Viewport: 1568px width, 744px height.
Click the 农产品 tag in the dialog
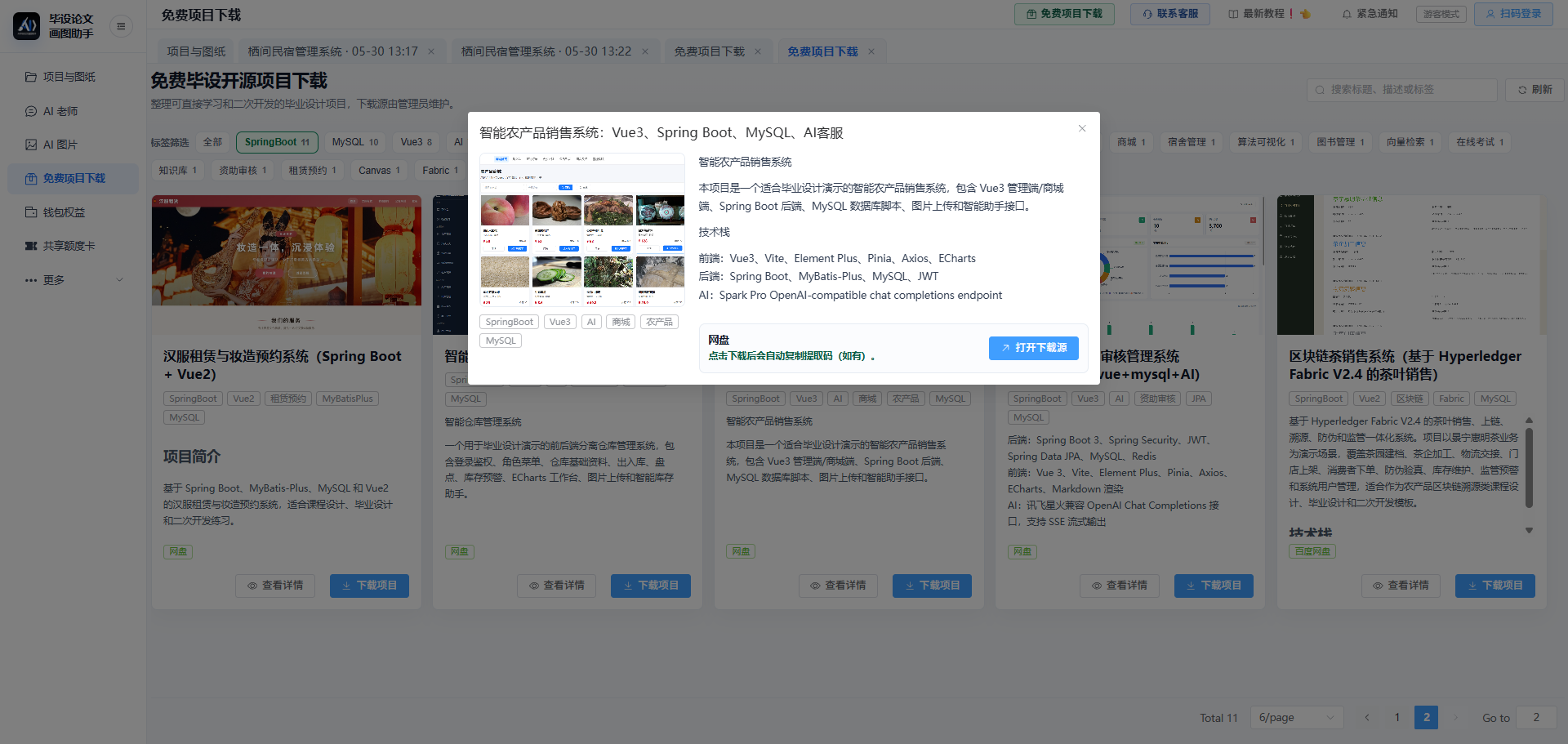pyautogui.click(x=659, y=322)
